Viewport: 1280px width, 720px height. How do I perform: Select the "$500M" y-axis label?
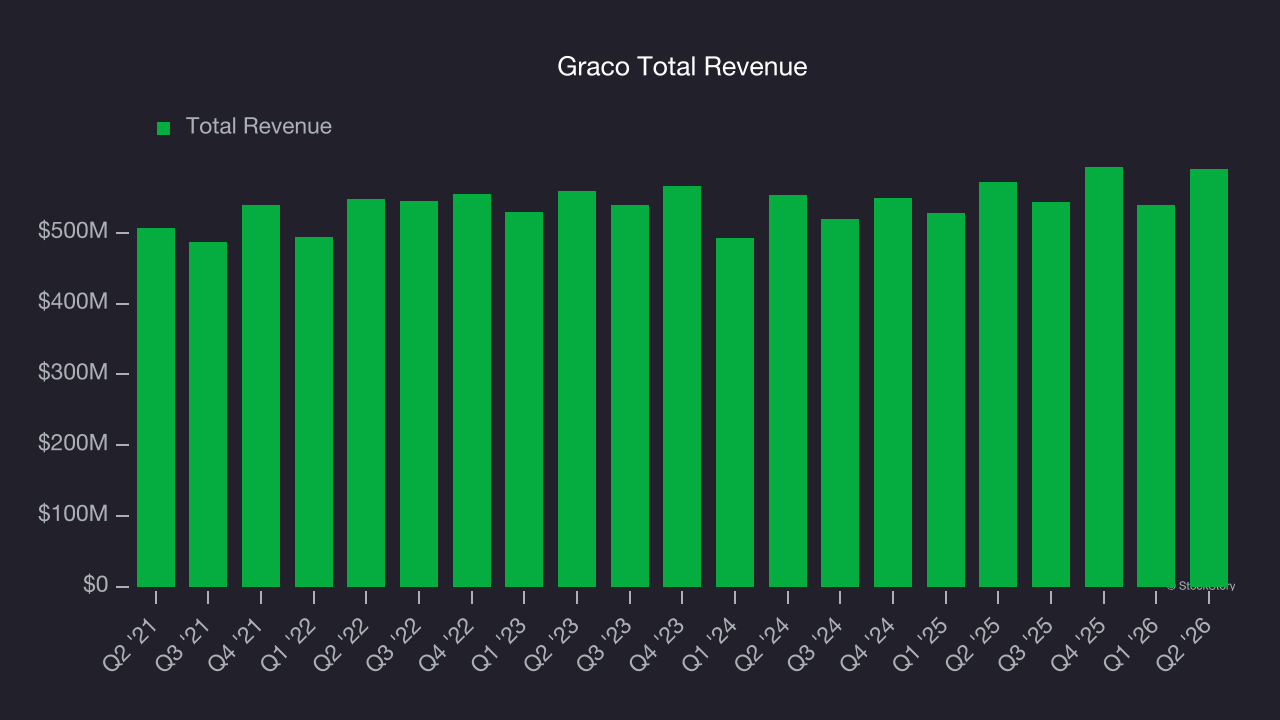click(73, 232)
